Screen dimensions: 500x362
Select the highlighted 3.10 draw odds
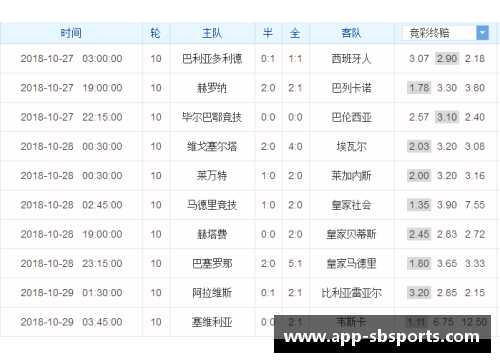[447, 117]
